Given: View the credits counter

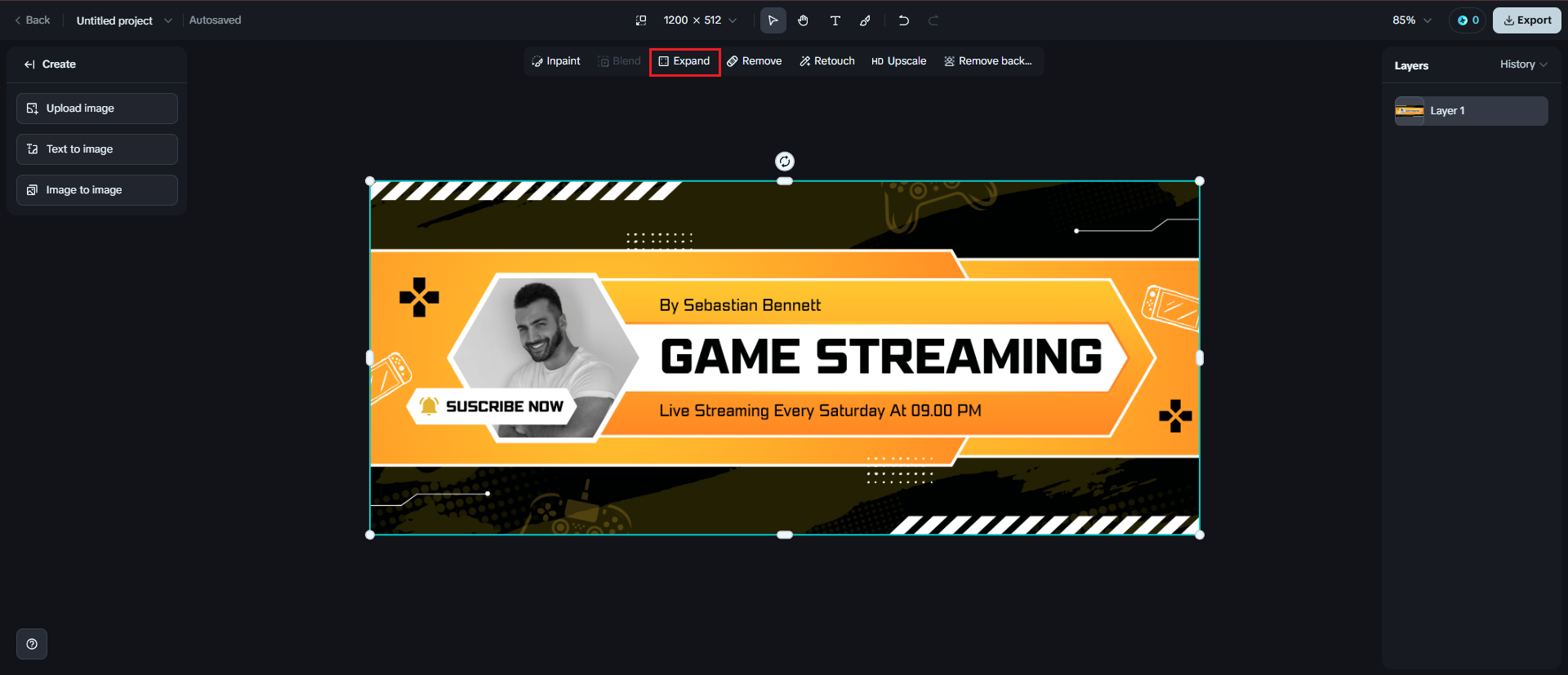Looking at the screenshot, I should (1468, 20).
